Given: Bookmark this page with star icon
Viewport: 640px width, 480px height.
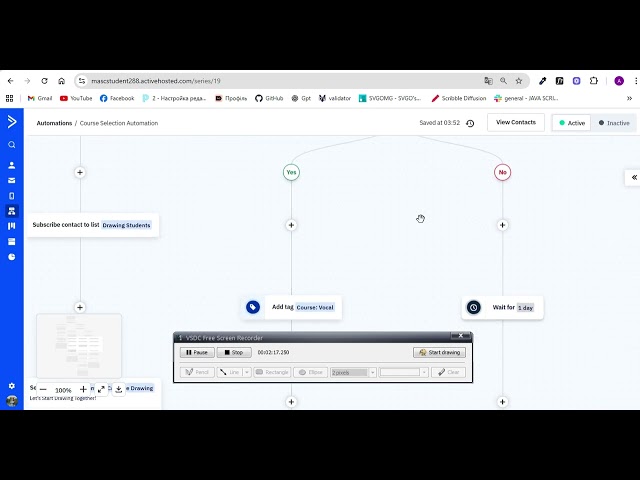Looking at the screenshot, I should tap(519, 81).
